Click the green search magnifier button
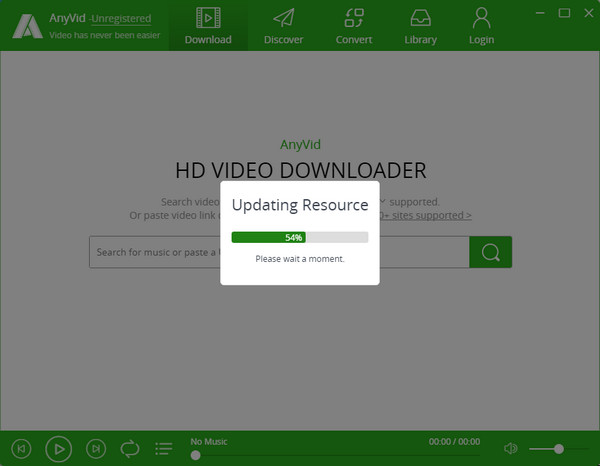Viewport: 600px width, 466px height. pyautogui.click(x=491, y=252)
